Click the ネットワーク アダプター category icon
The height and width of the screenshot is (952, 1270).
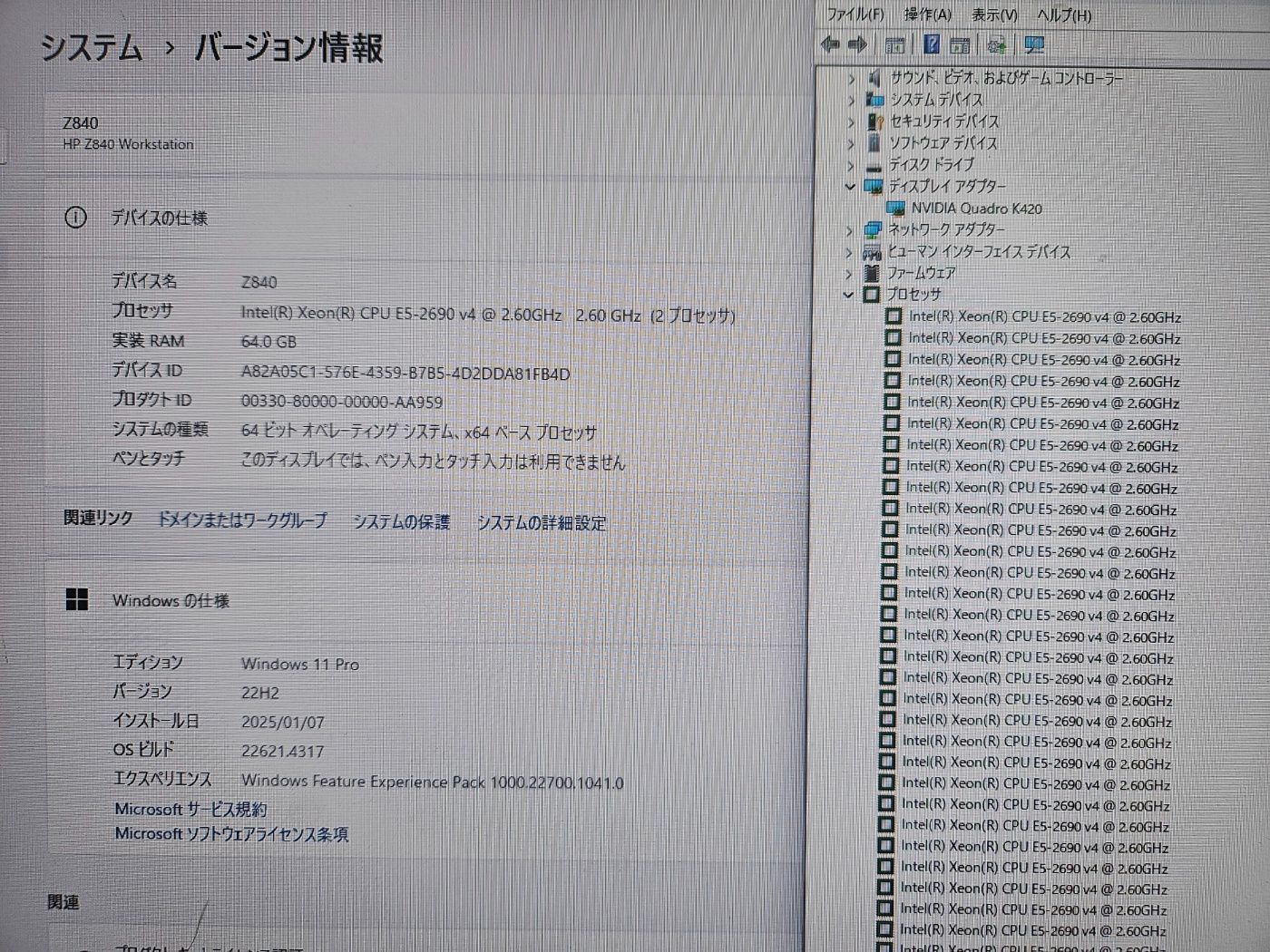click(x=873, y=230)
